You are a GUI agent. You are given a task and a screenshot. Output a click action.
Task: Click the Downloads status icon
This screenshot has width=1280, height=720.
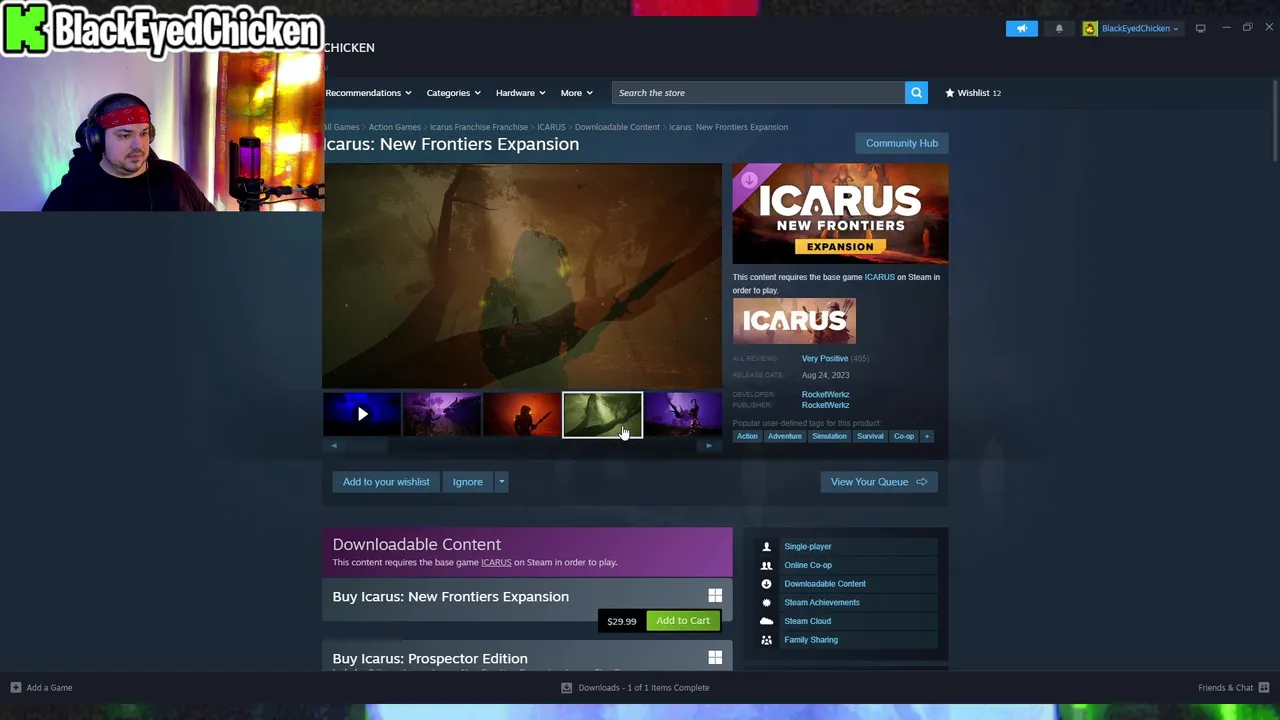566,688
